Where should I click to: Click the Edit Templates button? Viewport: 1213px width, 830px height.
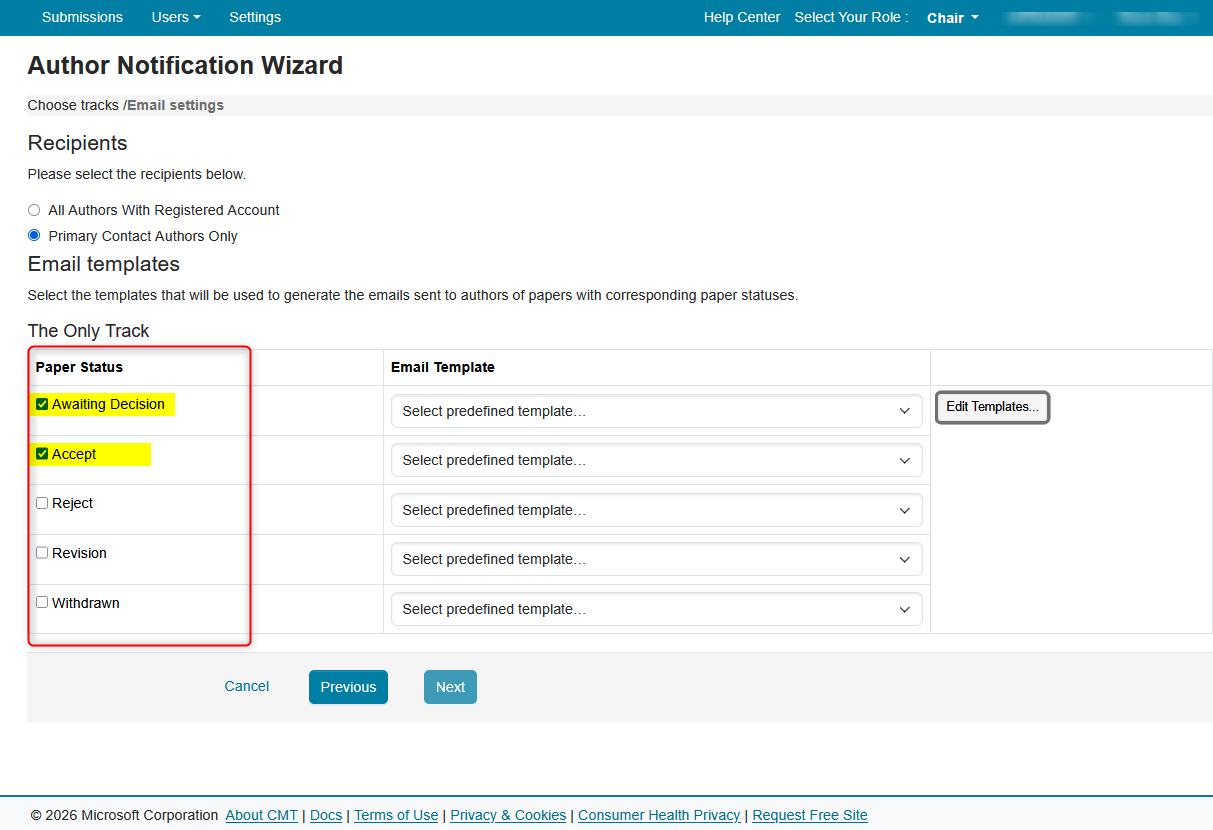[x=991, y=407]
